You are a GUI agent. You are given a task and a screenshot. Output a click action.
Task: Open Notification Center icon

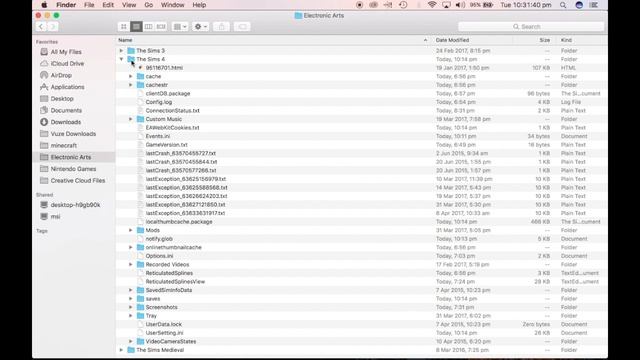[x=594, y=5]
